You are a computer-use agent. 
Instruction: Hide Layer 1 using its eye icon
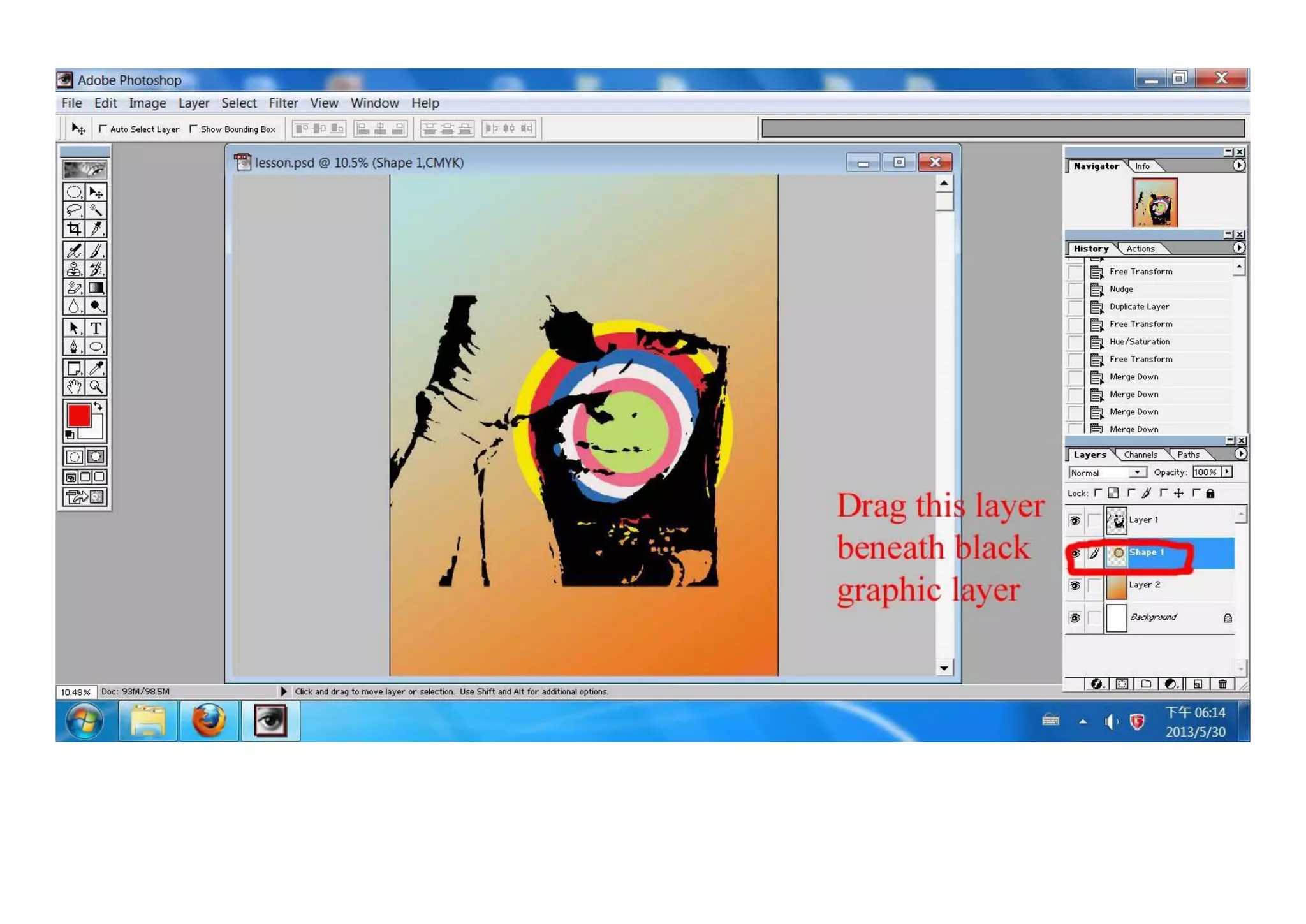click(1075, 520)
